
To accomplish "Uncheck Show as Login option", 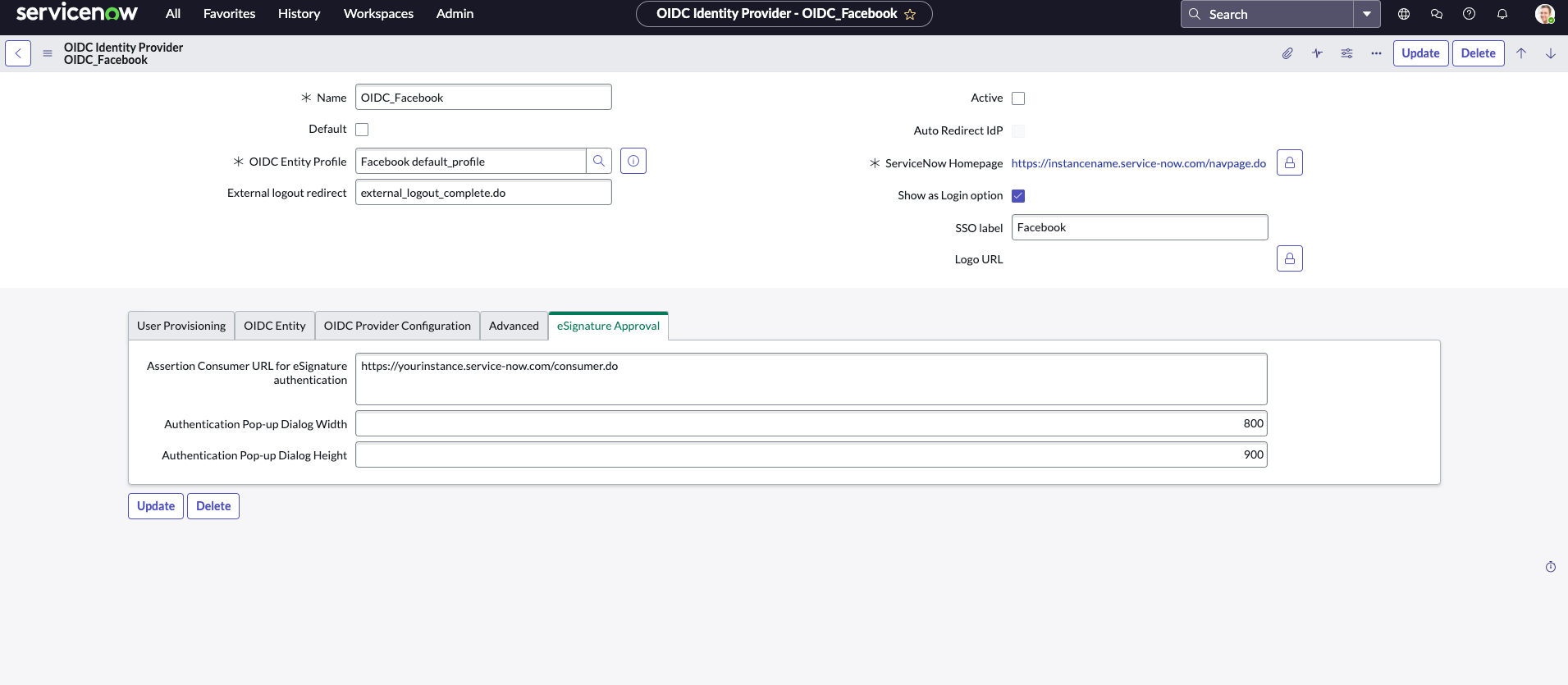I will (x=1018, y=196).
